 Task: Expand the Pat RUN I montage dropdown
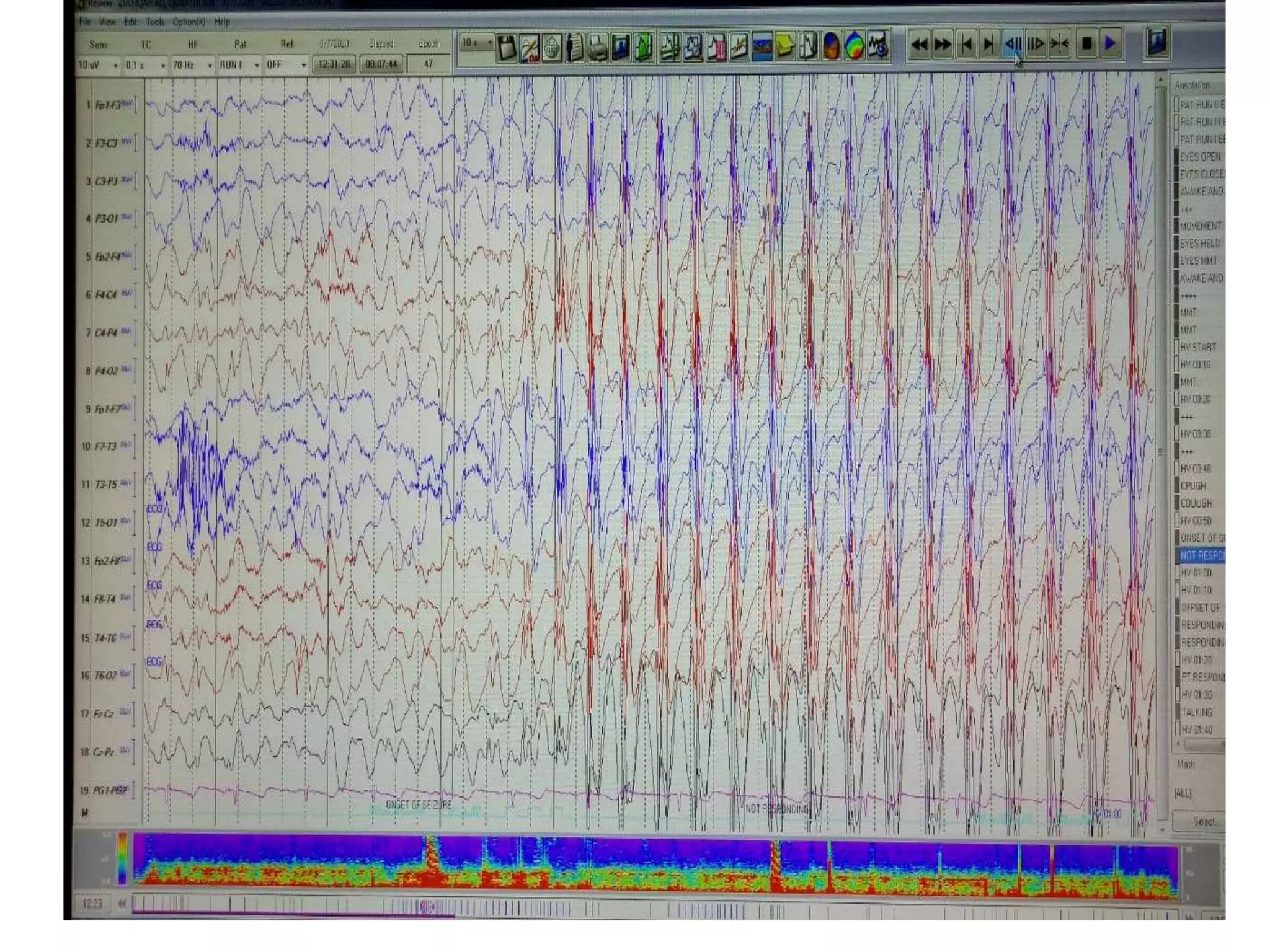point(257,65)
